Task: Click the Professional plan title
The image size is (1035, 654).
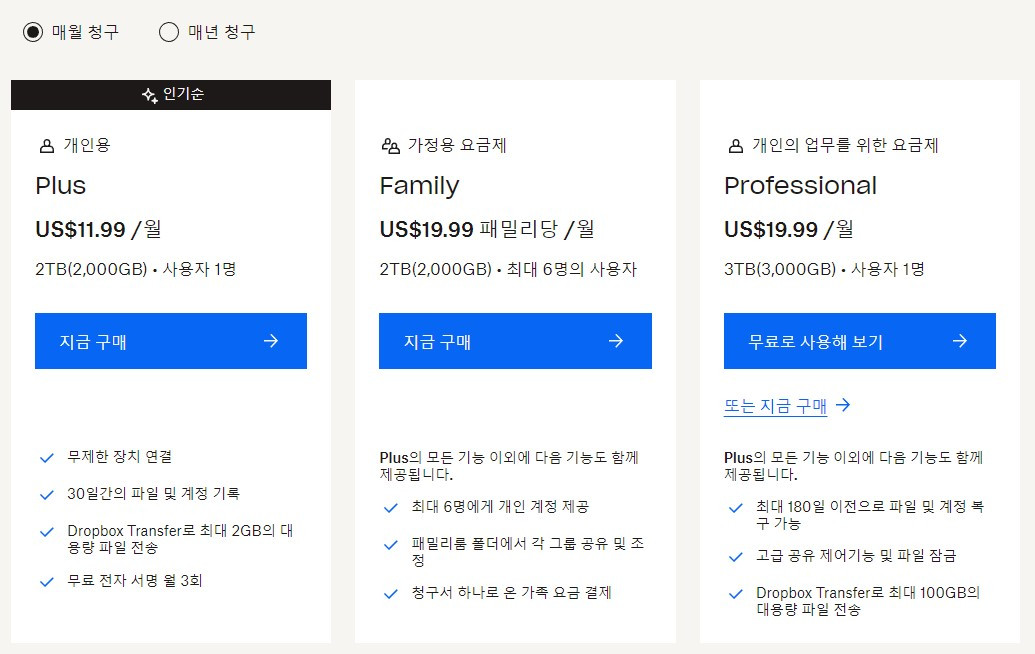Action: click(x=800, y=185)
